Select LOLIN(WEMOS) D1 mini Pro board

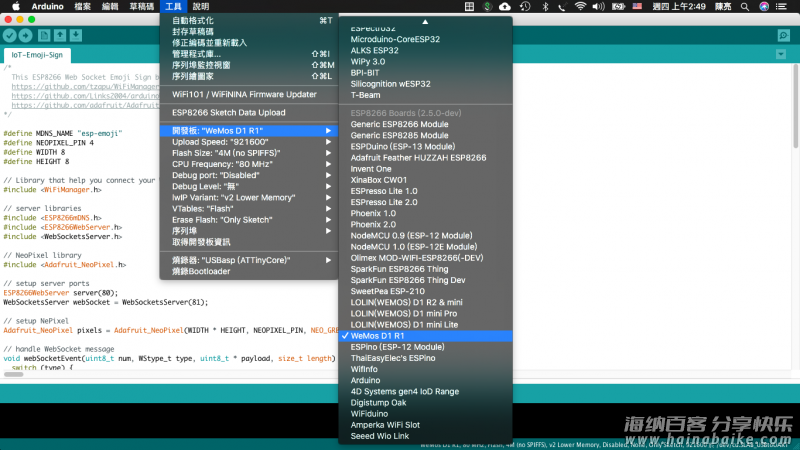pos(426,314)
